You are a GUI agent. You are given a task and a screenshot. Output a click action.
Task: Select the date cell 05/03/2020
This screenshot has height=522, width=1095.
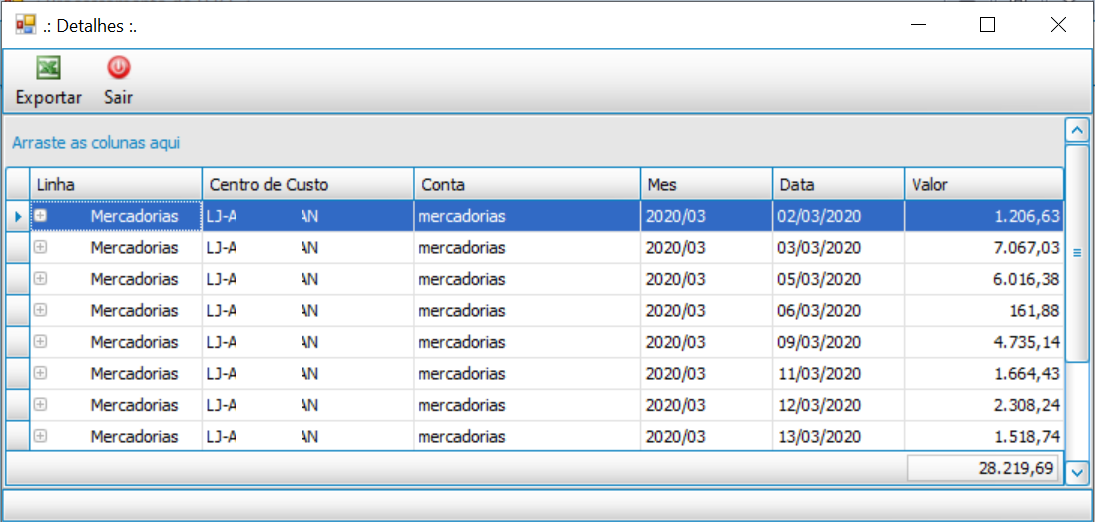pyautogui.click(x=839, y=280)
